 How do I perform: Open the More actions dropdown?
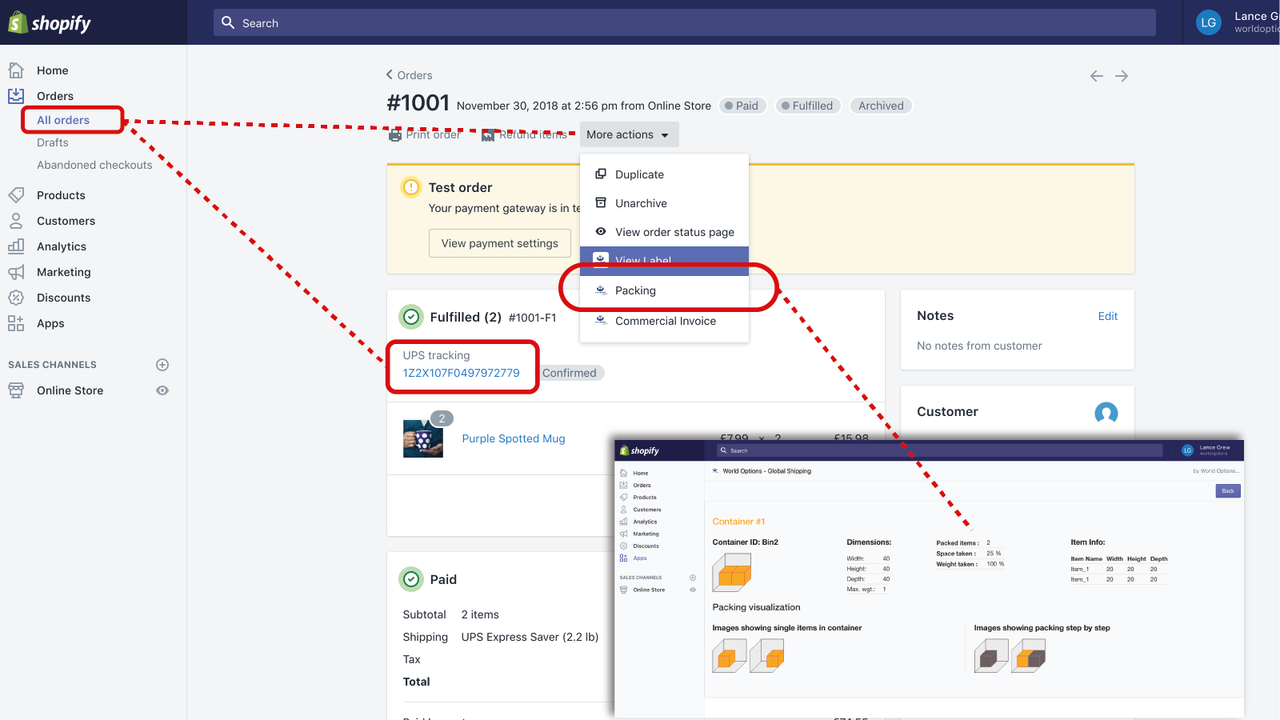tap(628, 134)
